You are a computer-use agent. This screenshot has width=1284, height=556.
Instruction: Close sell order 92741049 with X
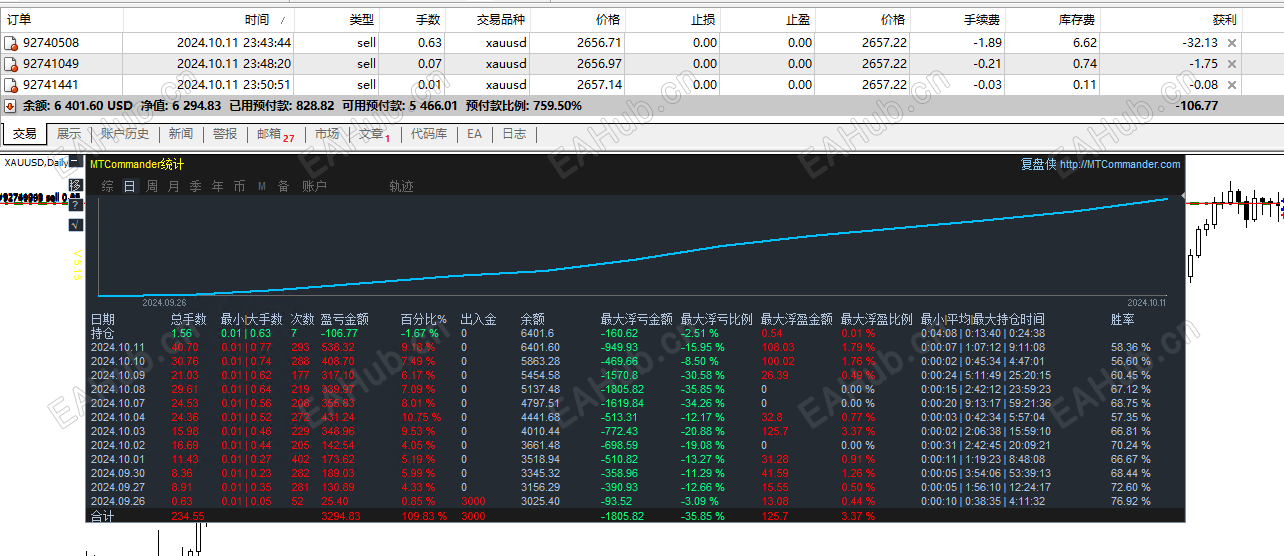(1232, 64)
